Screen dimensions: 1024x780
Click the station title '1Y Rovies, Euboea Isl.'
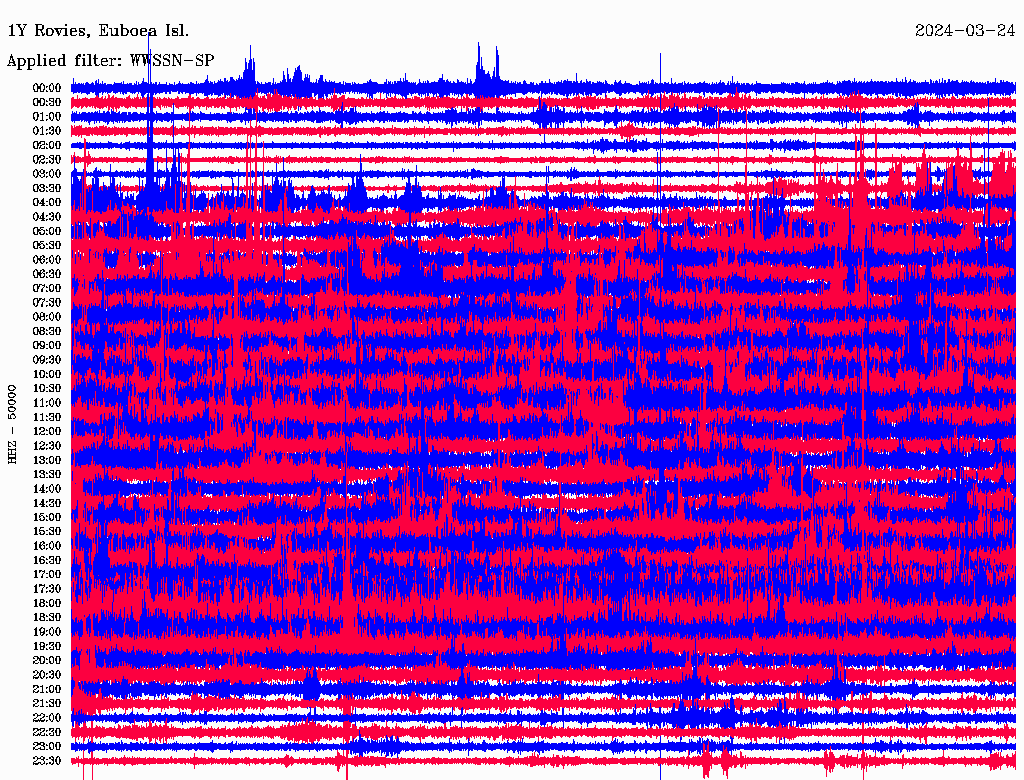click(x=98, y=31)
